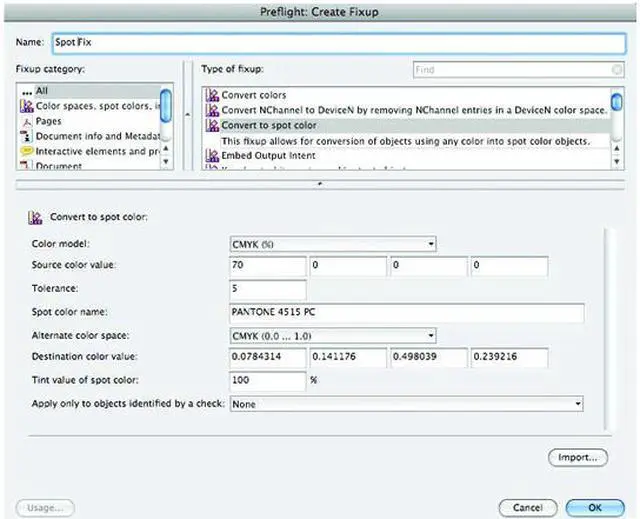640x519 pixels.
Task: Select the Convert colors fixup
Action: pos(406,95)
